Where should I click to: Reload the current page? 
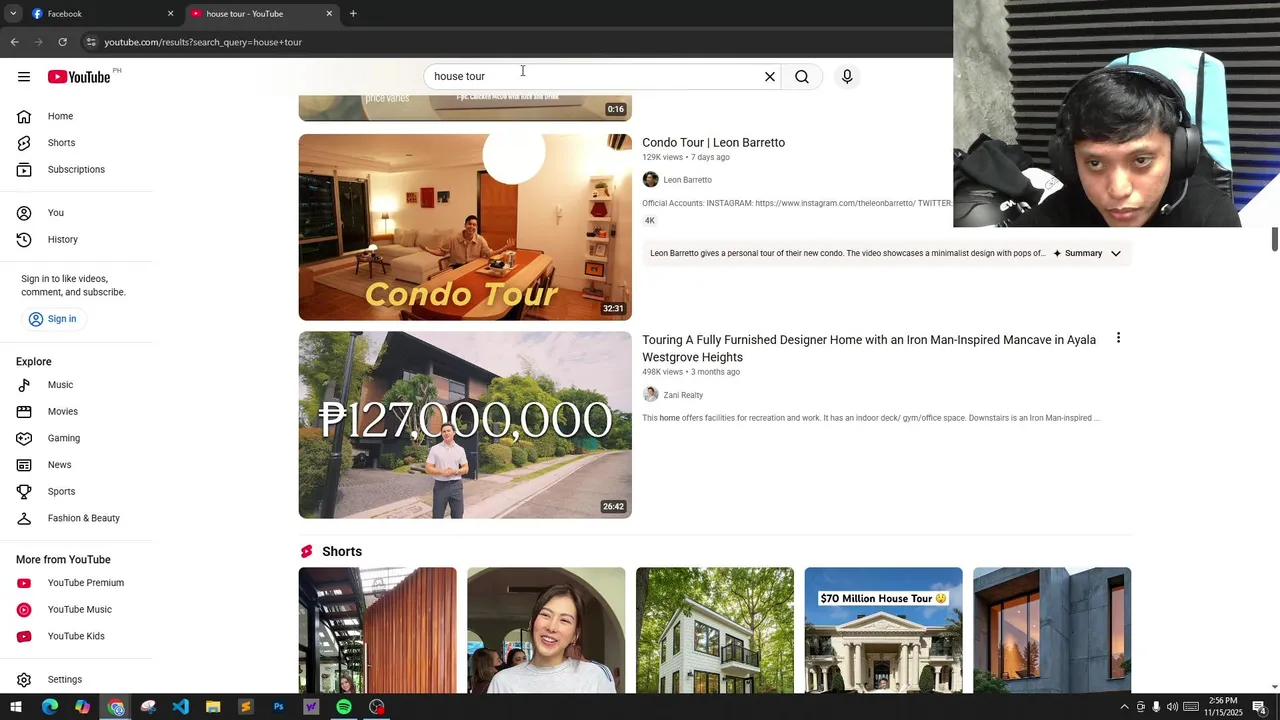coord(62,42)
